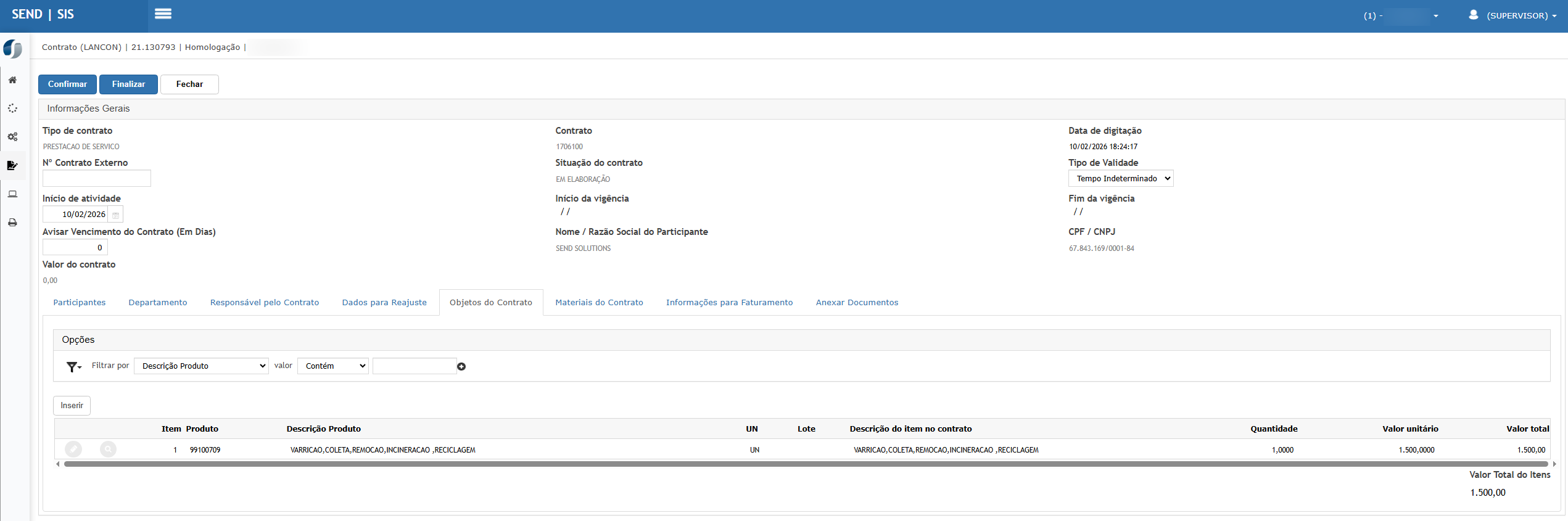Switch to the Participantes tab

[80, 303]
